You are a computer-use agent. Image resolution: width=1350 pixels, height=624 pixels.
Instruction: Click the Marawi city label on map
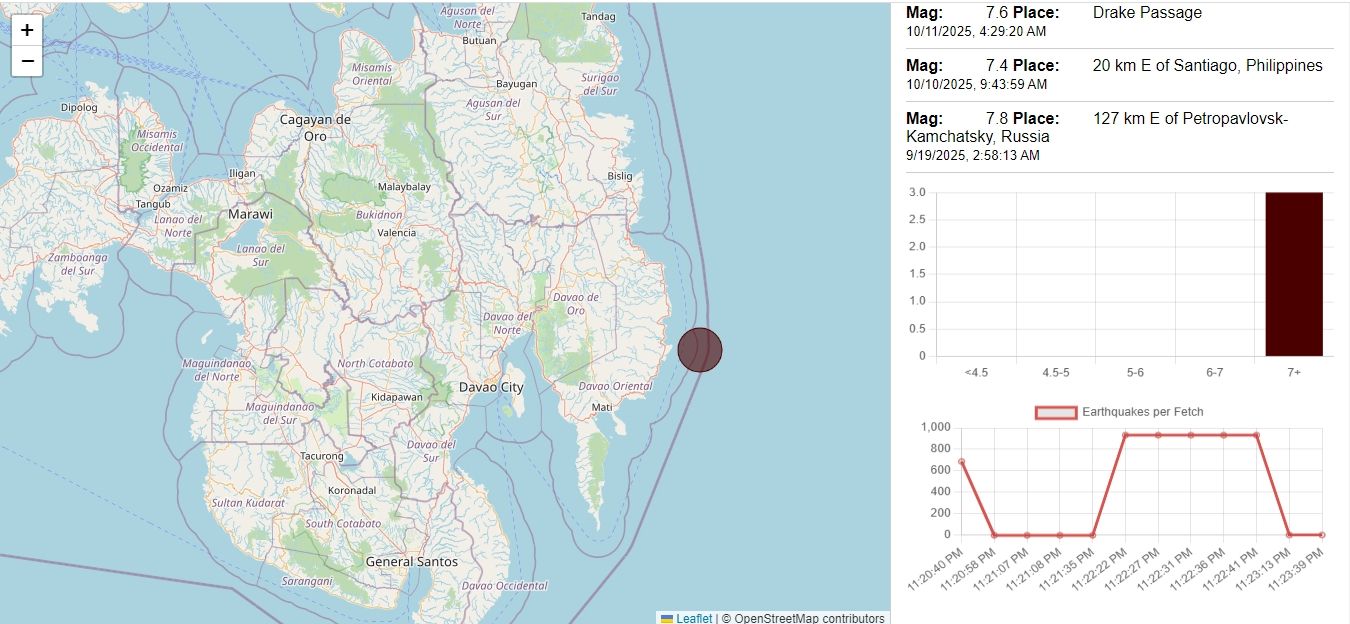250,214
